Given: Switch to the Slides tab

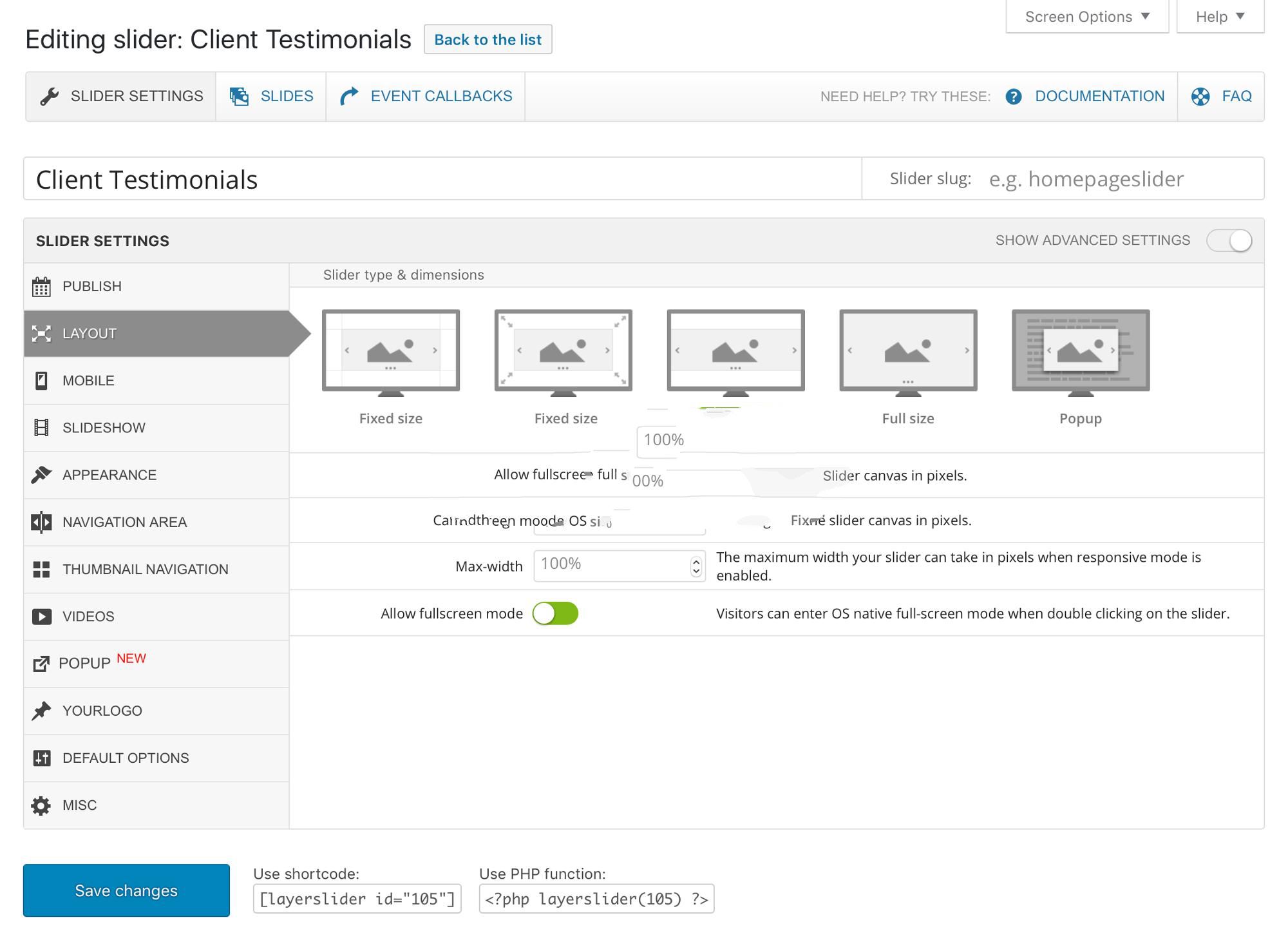Looking at the screenshot, I should [271, 97].
